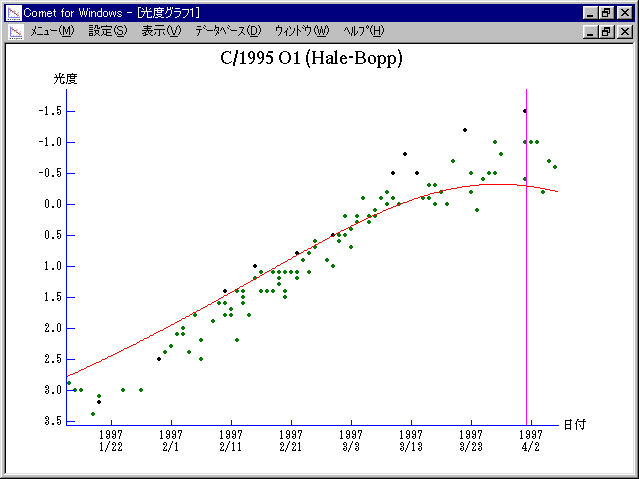Open the 設定(S) menu
639x479 pixels.
click(x=108, y=31)
